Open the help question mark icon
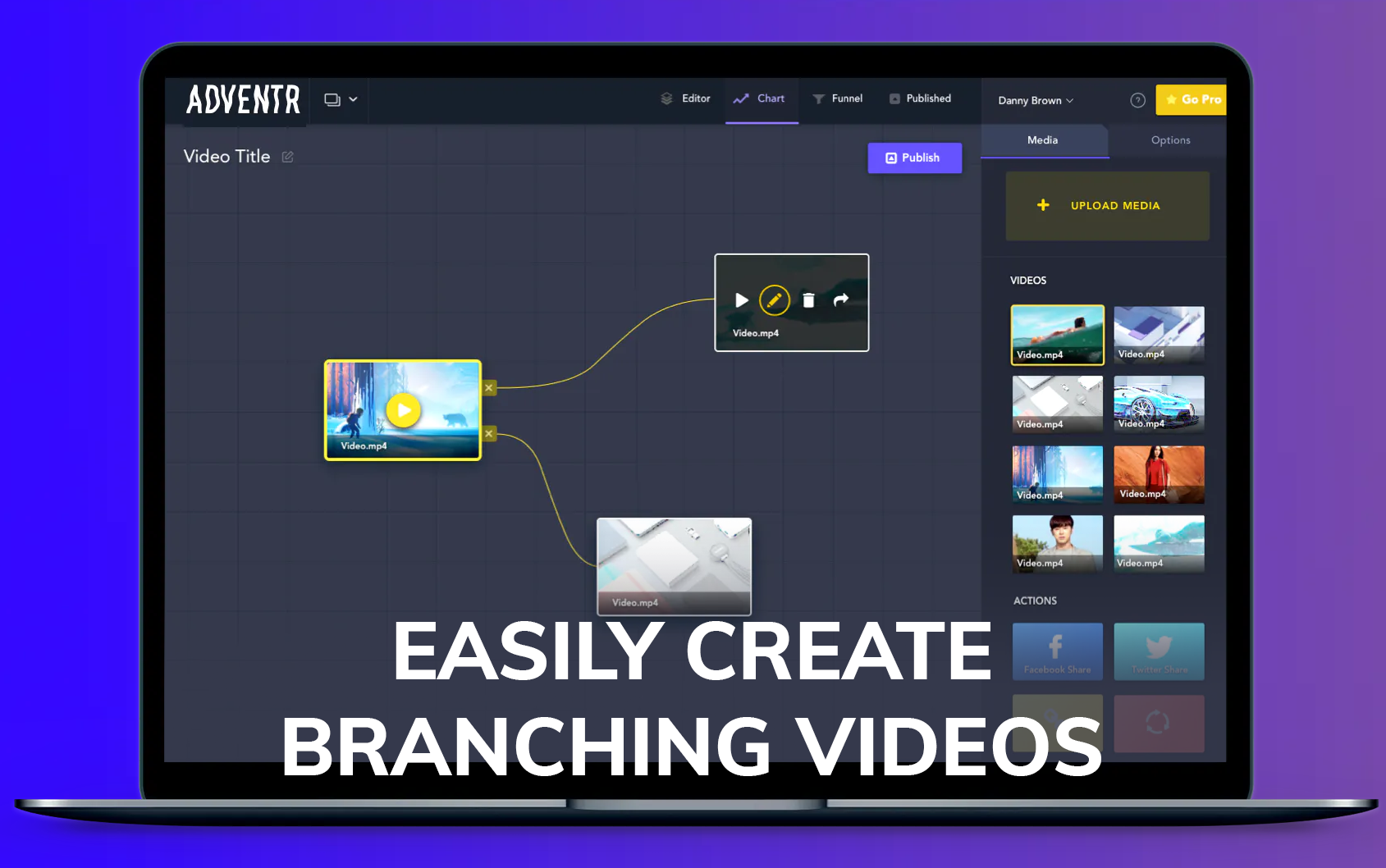The width and height of the screenshot is (1386, 868). coord(1137,99)
